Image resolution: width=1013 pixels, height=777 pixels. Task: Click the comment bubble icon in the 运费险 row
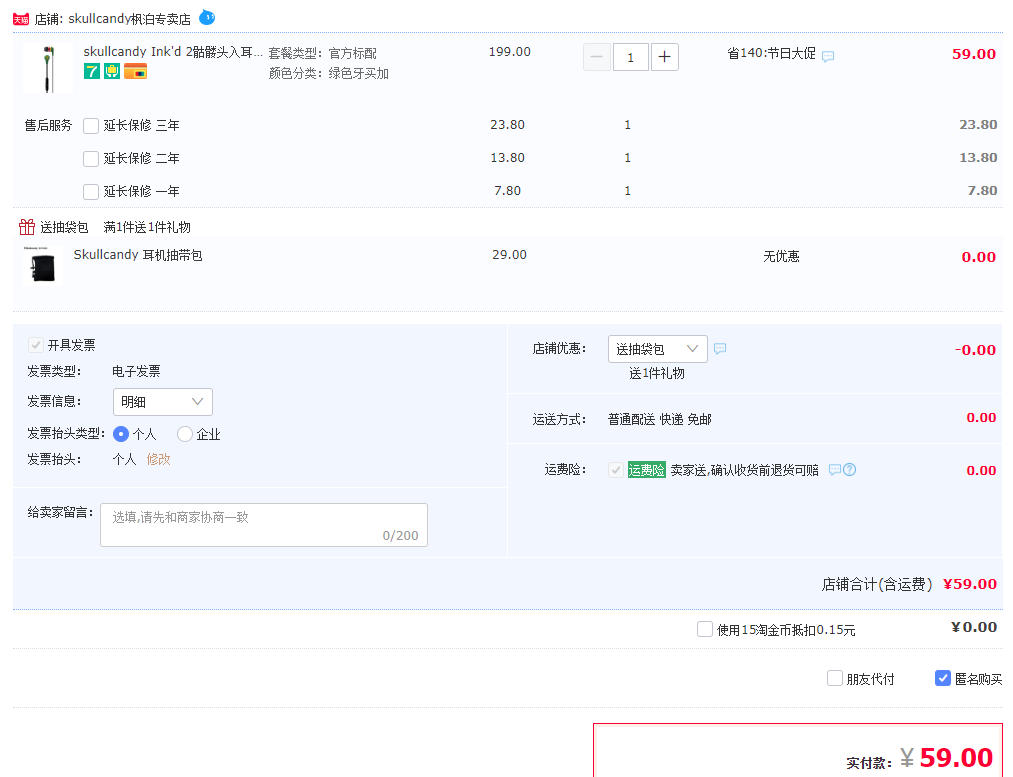coord(835,470)
